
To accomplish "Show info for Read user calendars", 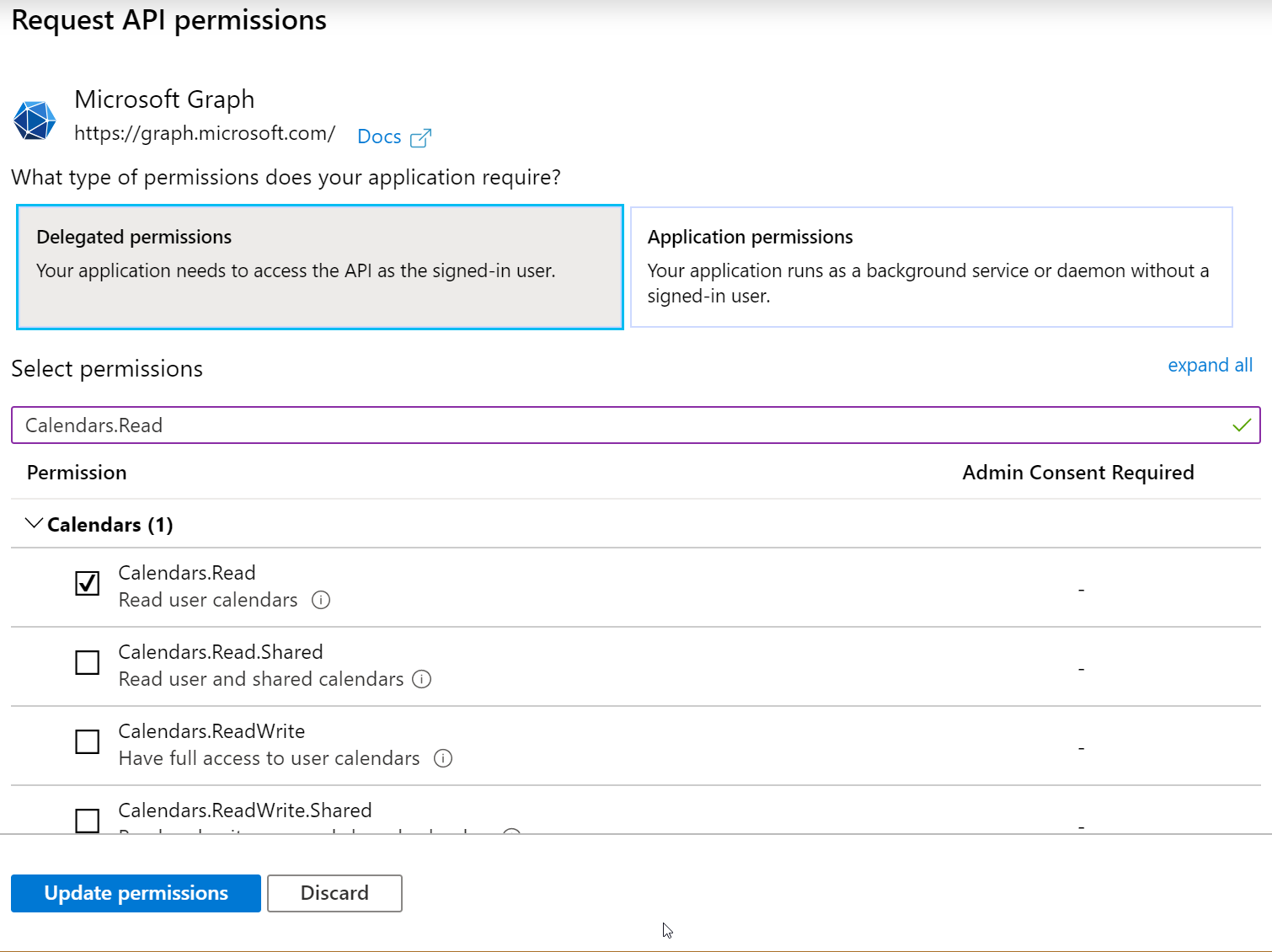I will click(321, 600).
